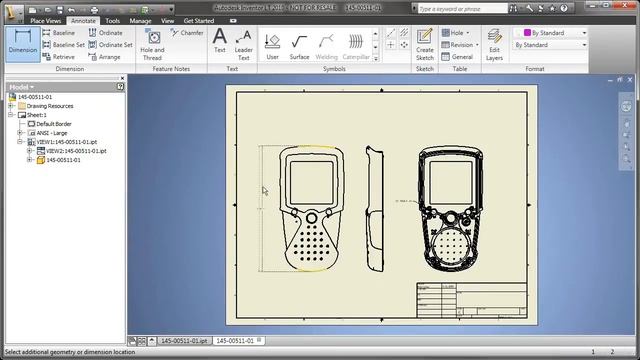This screenshot has height=360, width=640.
Task: Open the General table tool
Action: [x=457, y=57]
